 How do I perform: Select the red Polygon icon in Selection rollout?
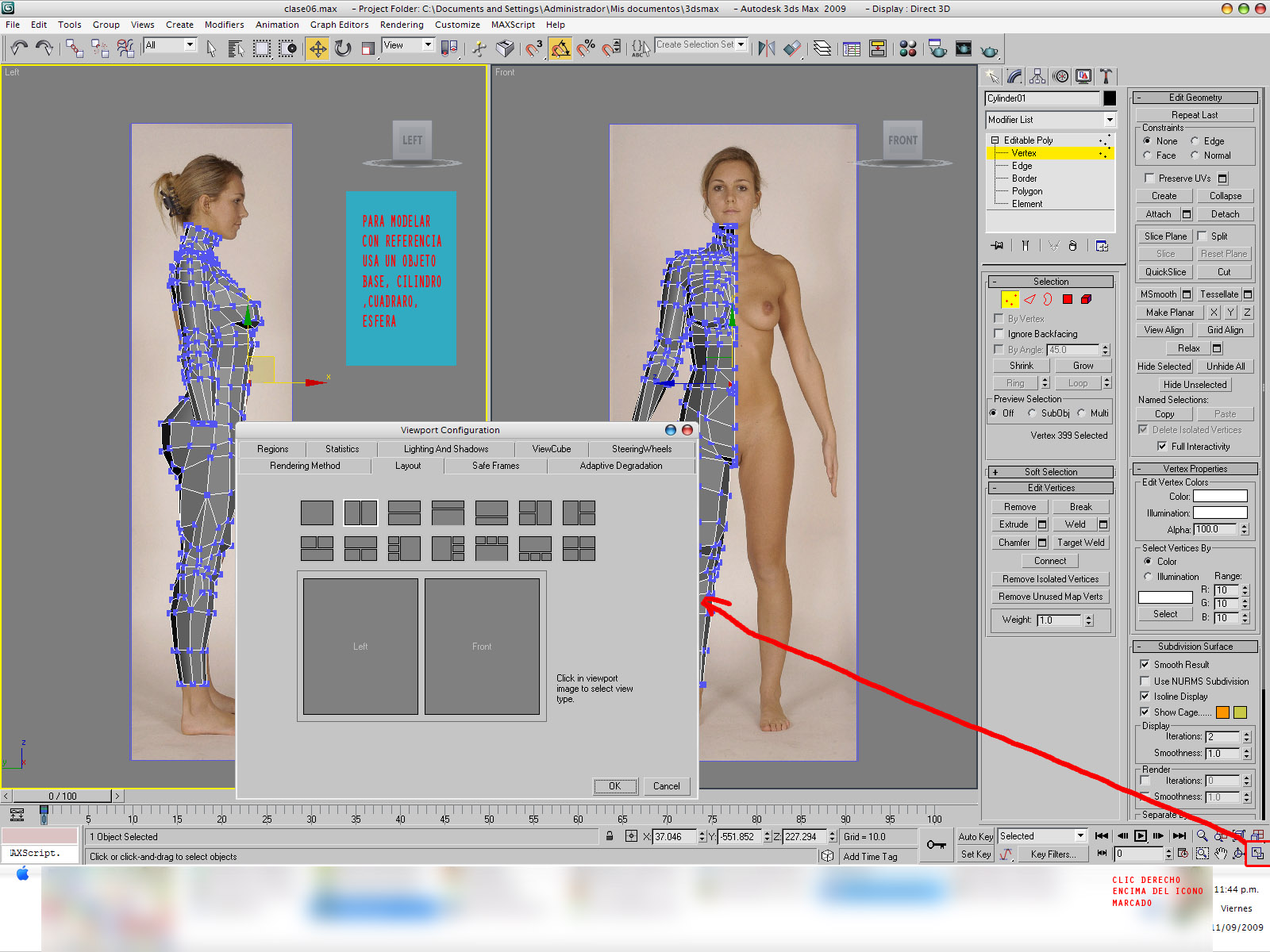(x=1068, y=299)
